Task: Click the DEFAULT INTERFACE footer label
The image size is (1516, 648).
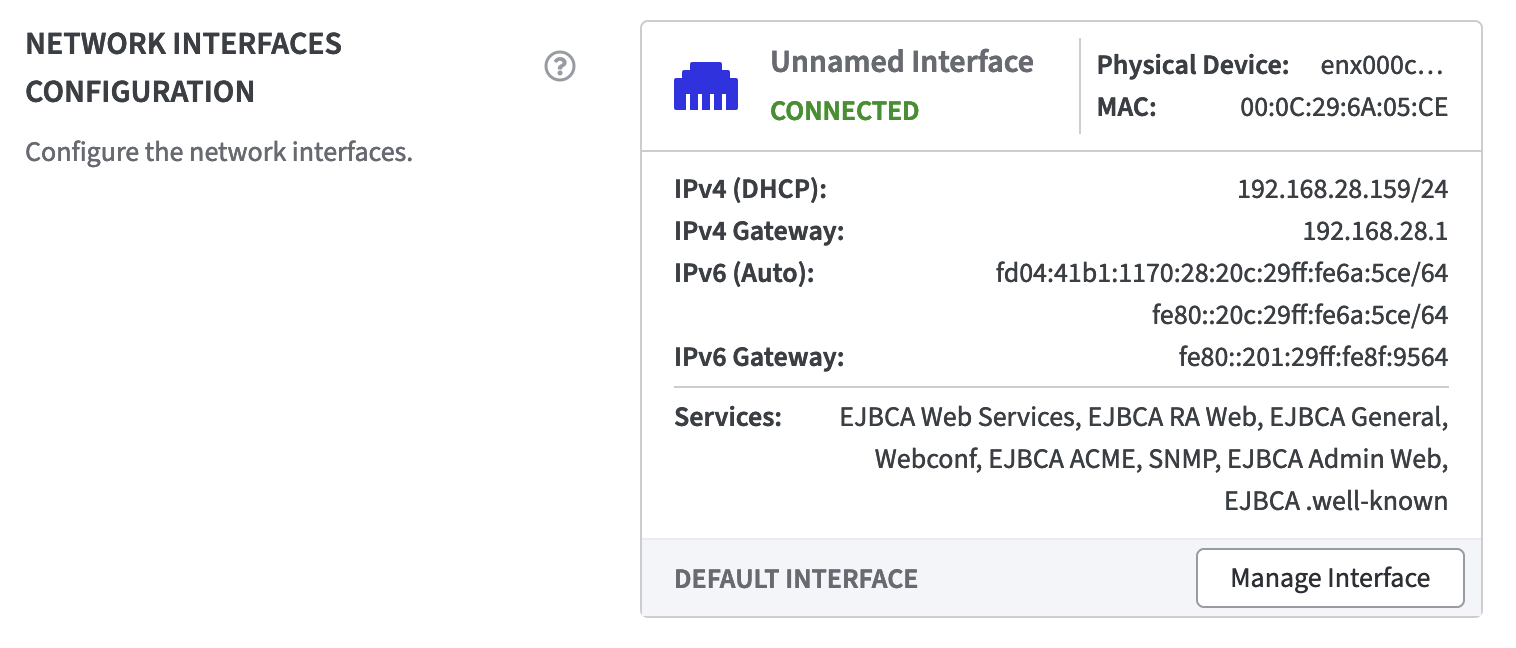Action: click(x=796, y=578)
